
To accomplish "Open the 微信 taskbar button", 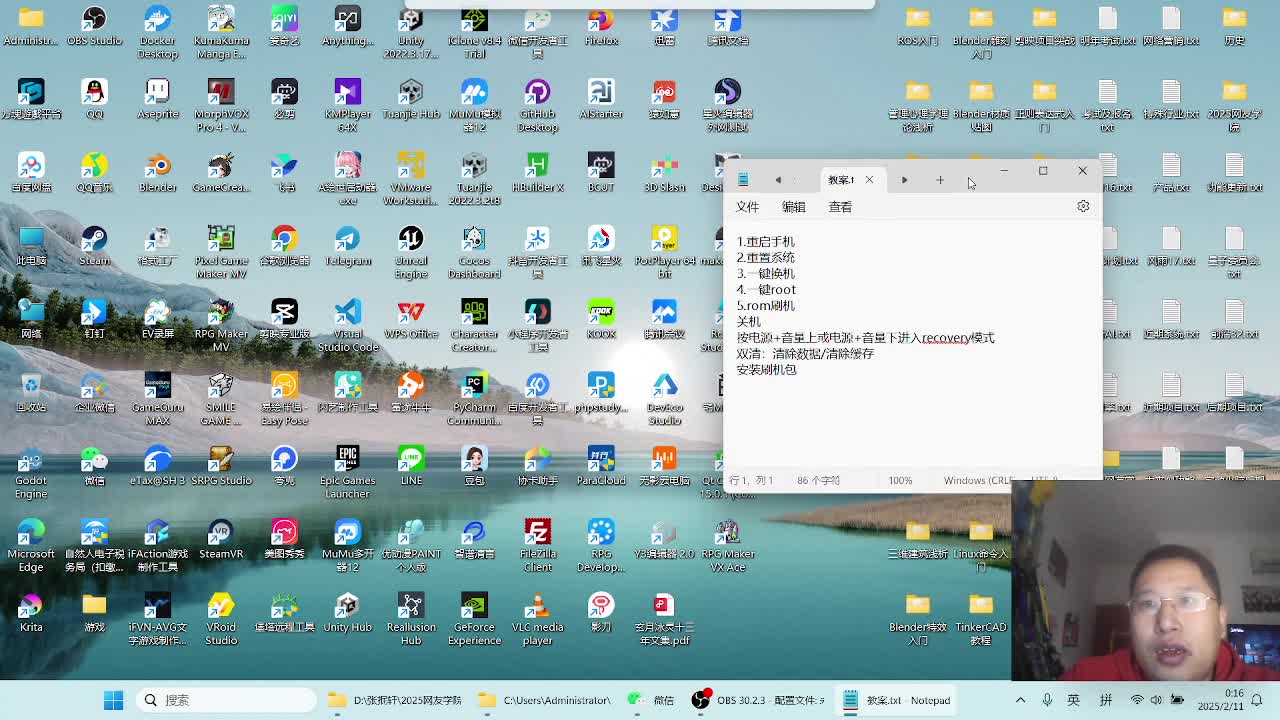I will [x=652, y=700].
